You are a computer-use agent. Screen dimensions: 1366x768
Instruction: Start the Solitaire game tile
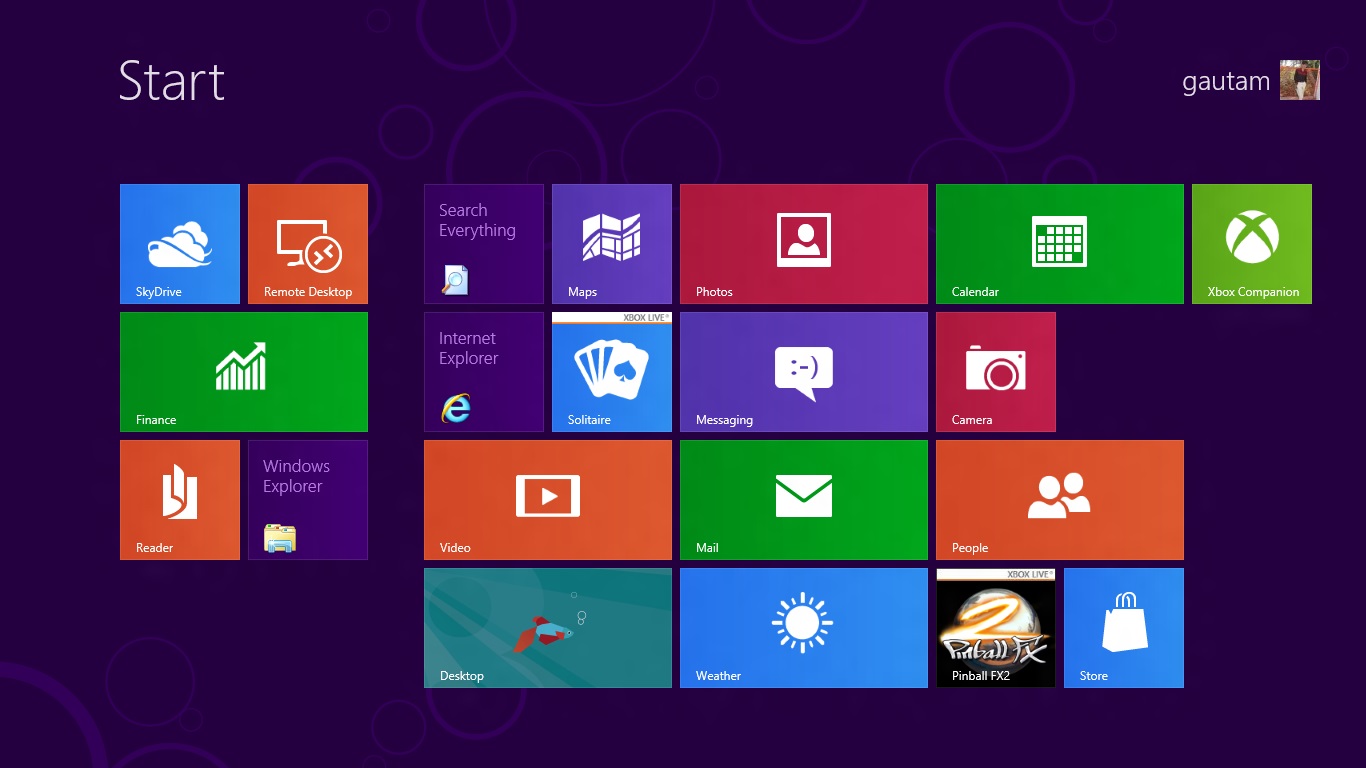tap(612, 372)
